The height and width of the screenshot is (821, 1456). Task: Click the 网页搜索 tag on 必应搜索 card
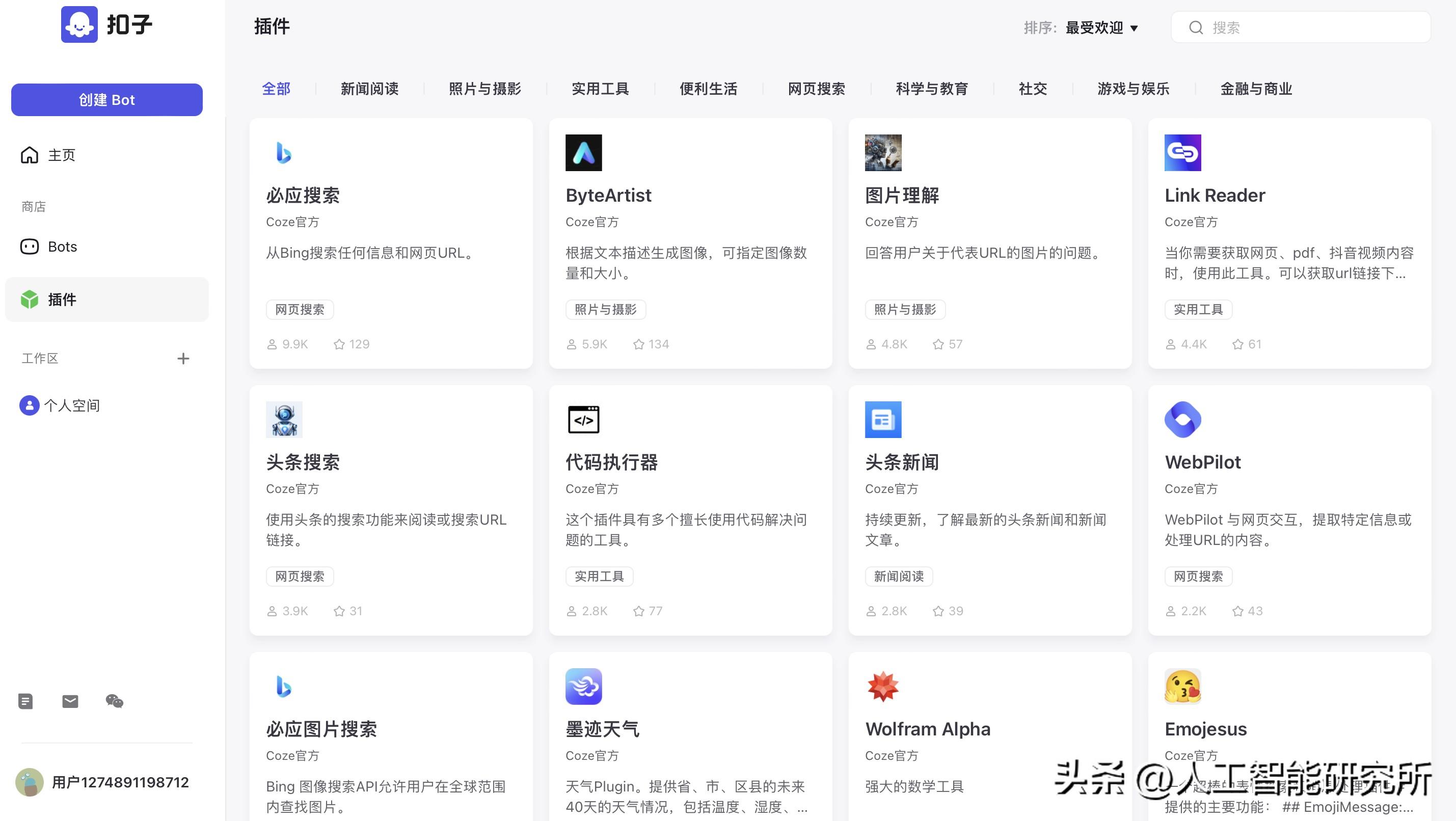[300, 310]
